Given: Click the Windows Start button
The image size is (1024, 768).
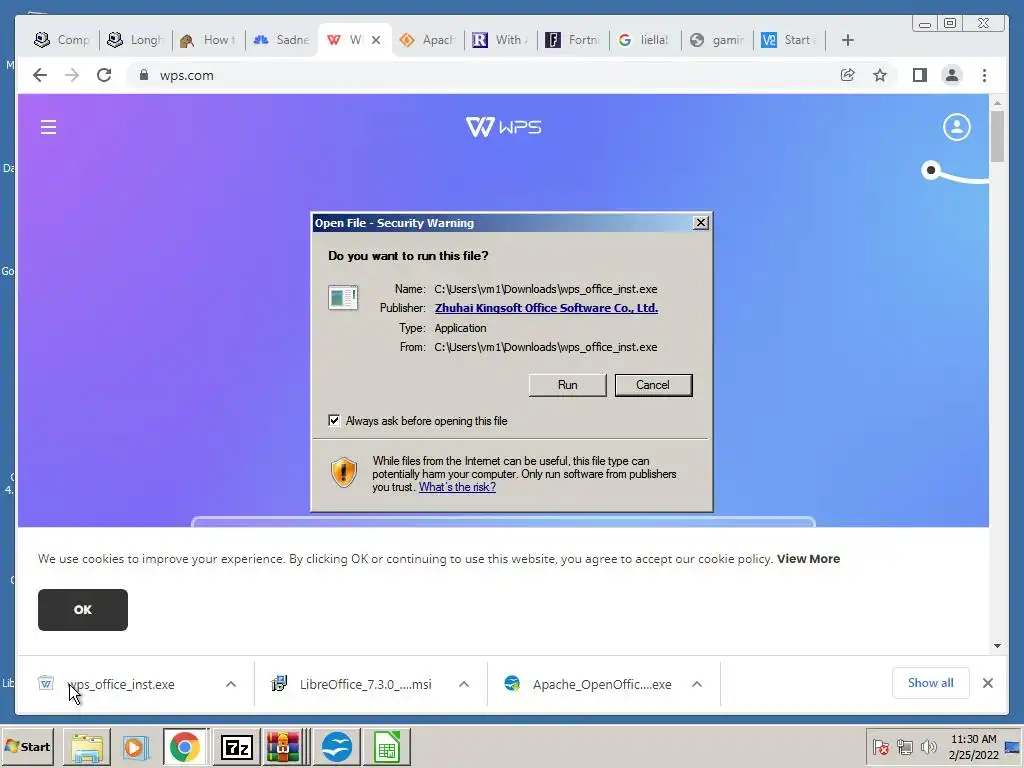Looking at the screenshot, I should [27, 747].
